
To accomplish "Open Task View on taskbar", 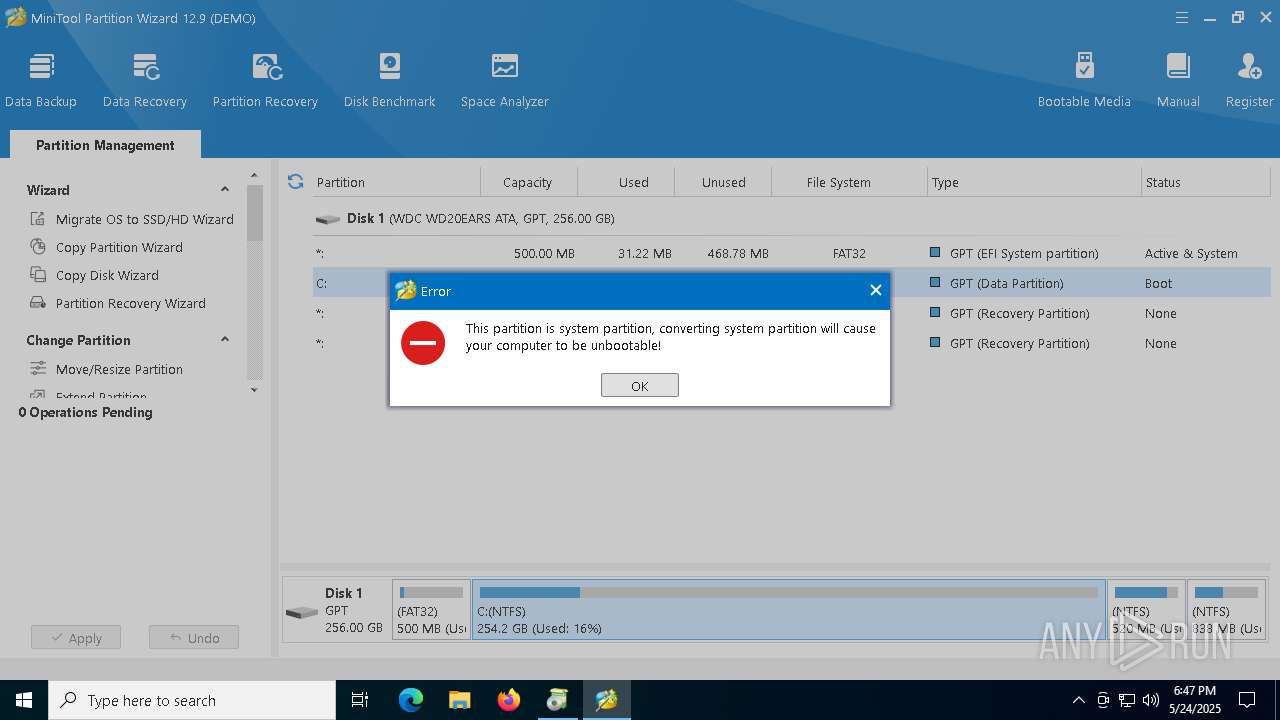I will [360, 700].
